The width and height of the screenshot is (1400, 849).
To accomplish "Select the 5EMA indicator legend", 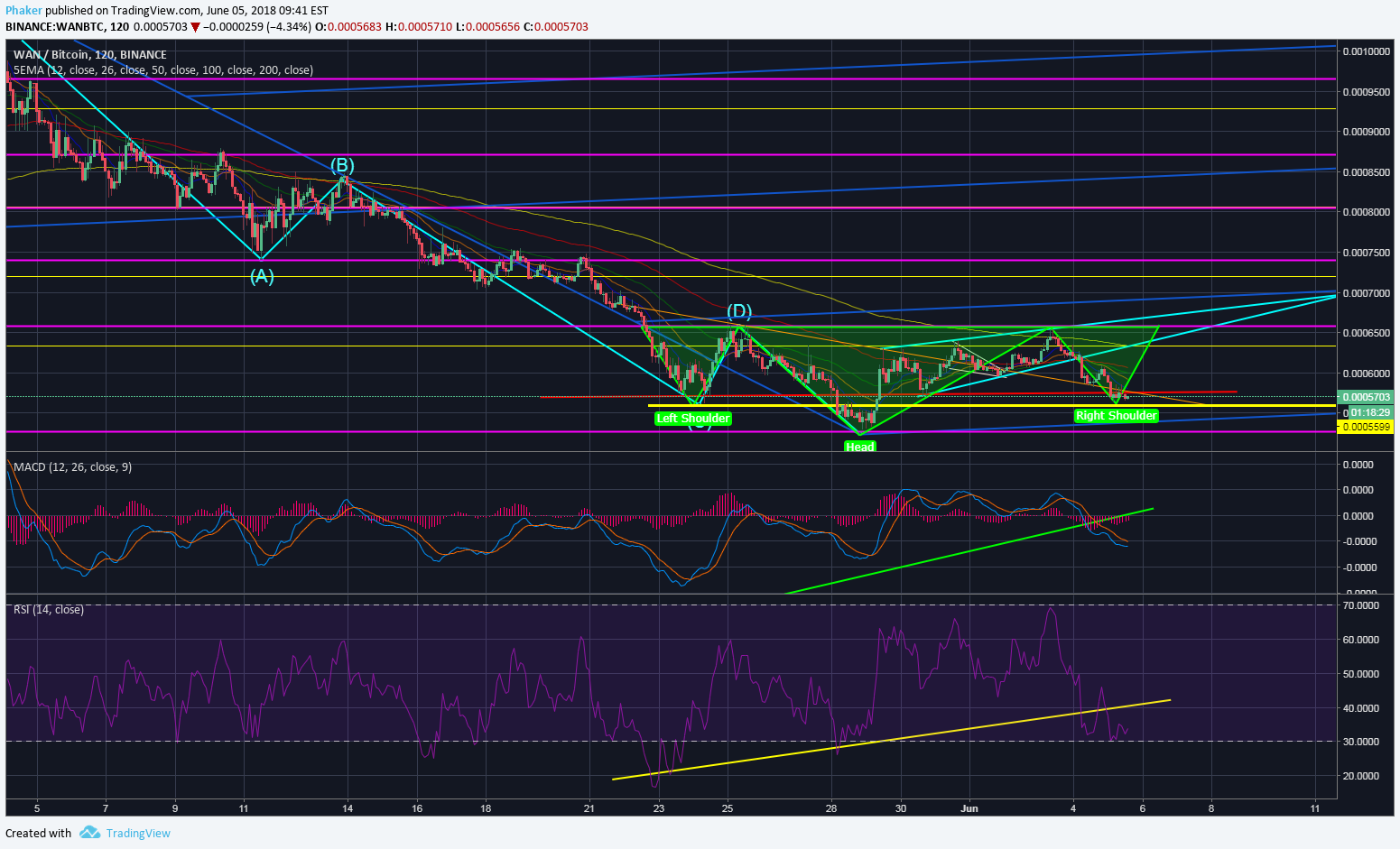I will coord(163,69).
